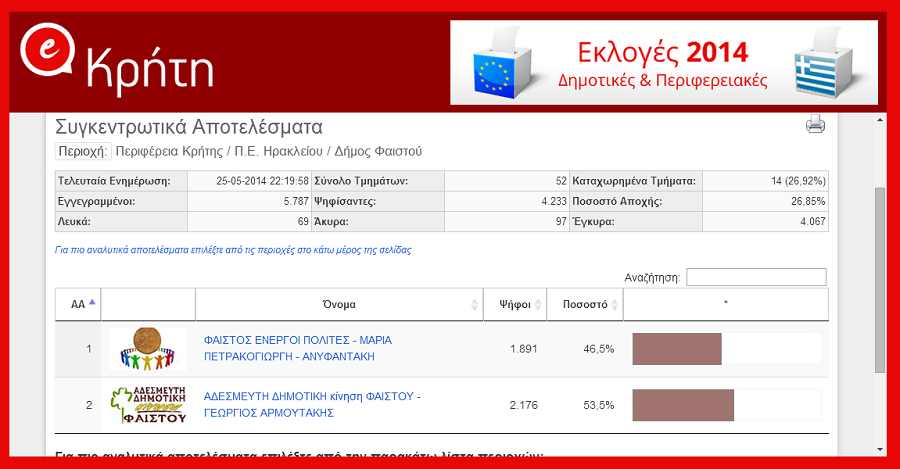Sort table by Ποσοστό column header
The width and height of the screenshot is (900, 469).
pyautogui.click(x=585, y=305)
